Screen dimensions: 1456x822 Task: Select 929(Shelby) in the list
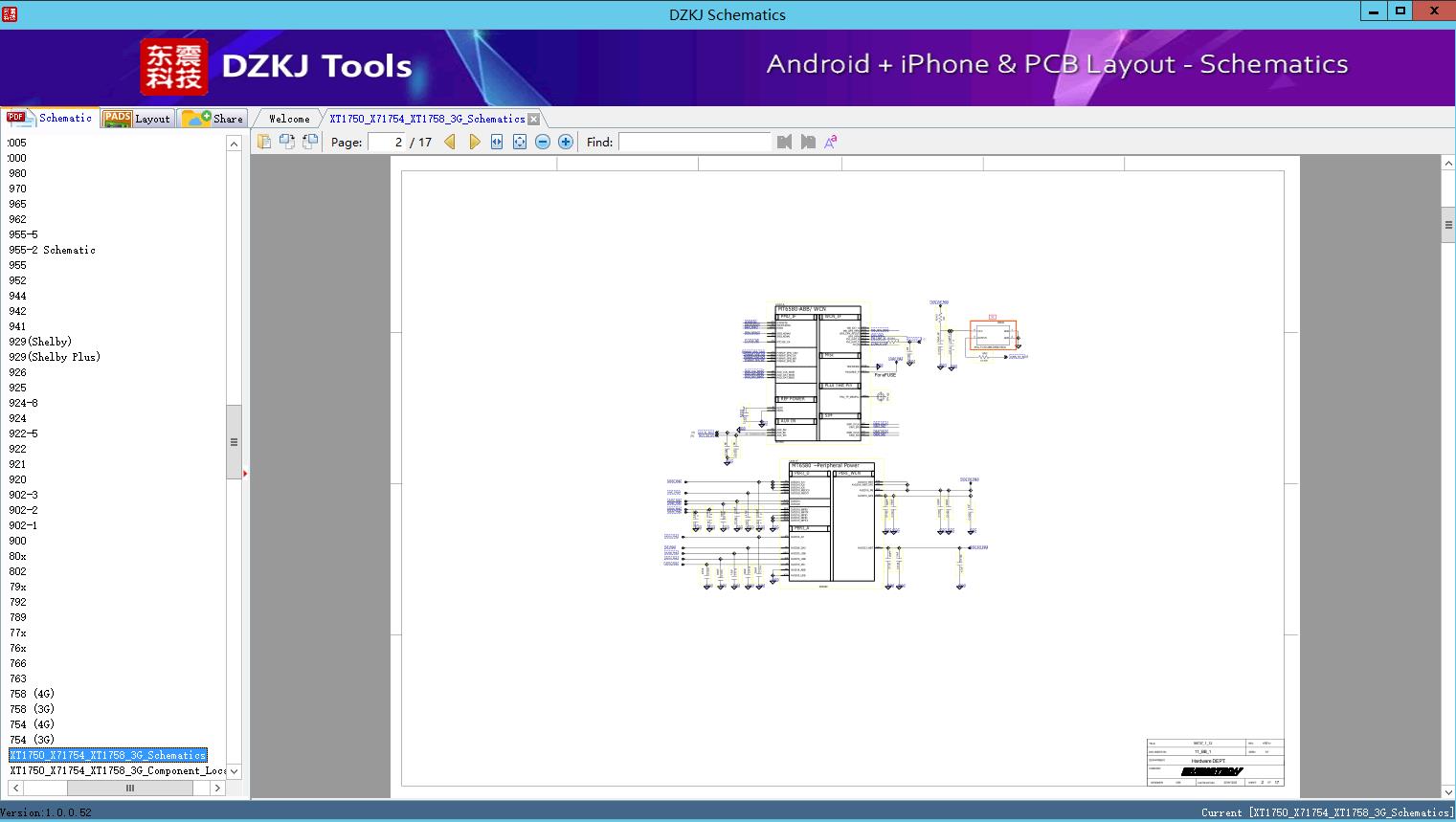(40, 342)
